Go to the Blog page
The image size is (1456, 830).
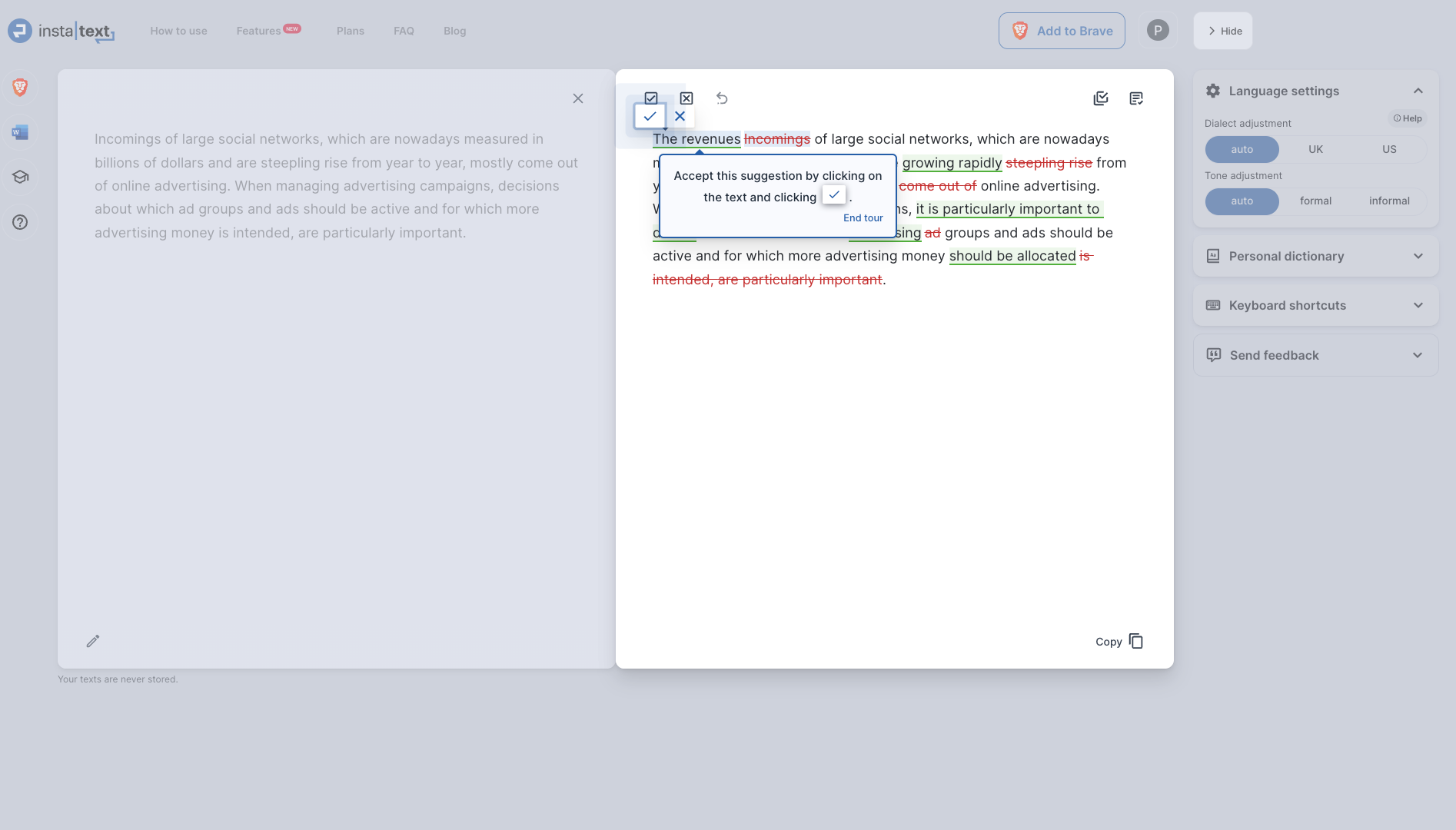coord(454,31)
